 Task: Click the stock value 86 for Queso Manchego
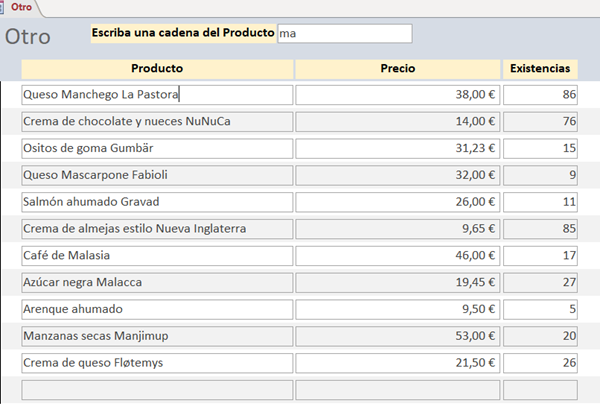click(540, 95)
